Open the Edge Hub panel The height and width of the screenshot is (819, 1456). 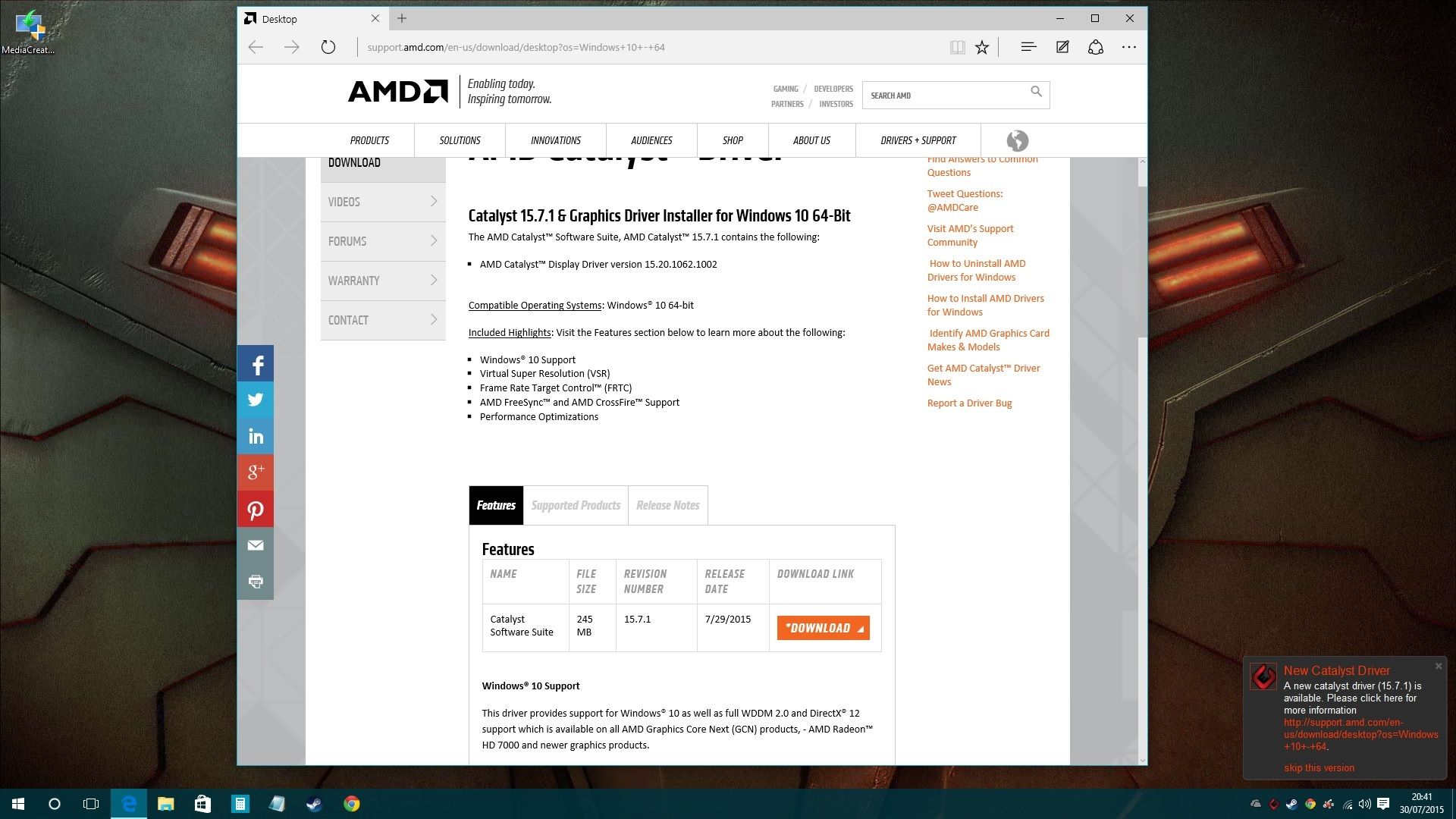(x=1028, y=47)
